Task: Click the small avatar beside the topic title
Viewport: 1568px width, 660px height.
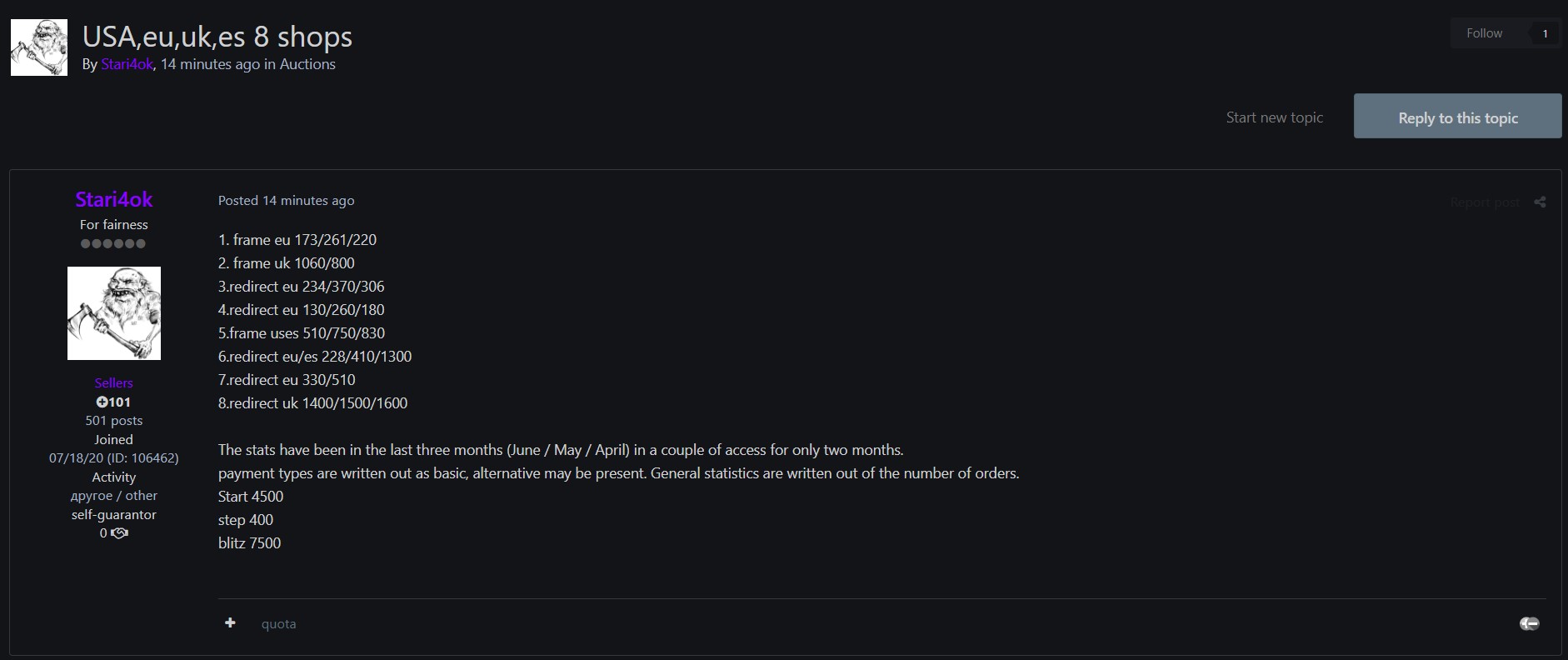Action: [39, 47]
